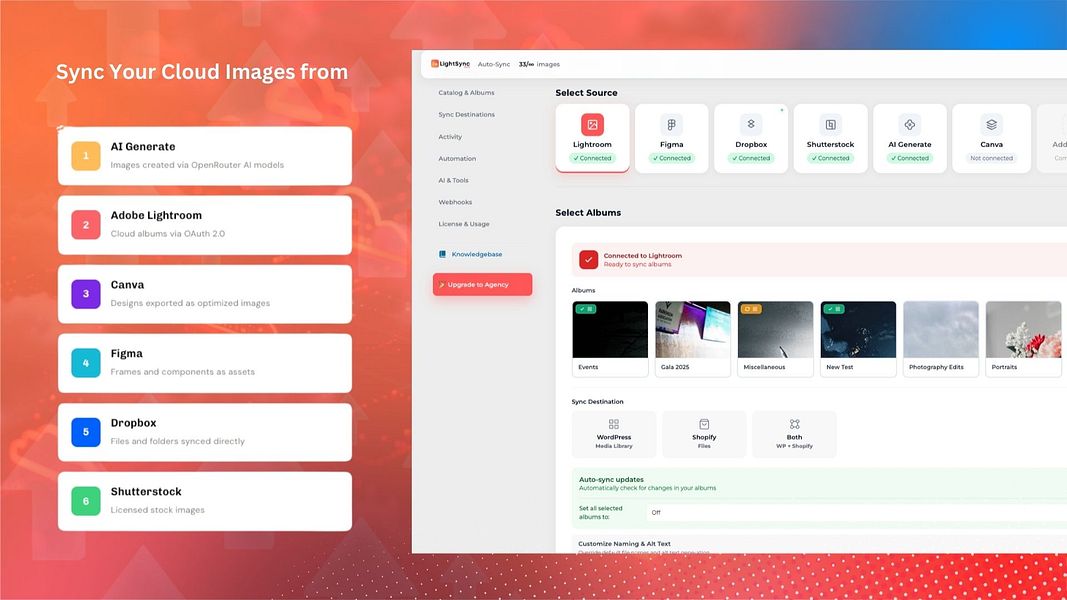This screenshot has height=600, width=1067.
Task: Click the Upgrade to Agency button
Action: (x=482, y=284)
